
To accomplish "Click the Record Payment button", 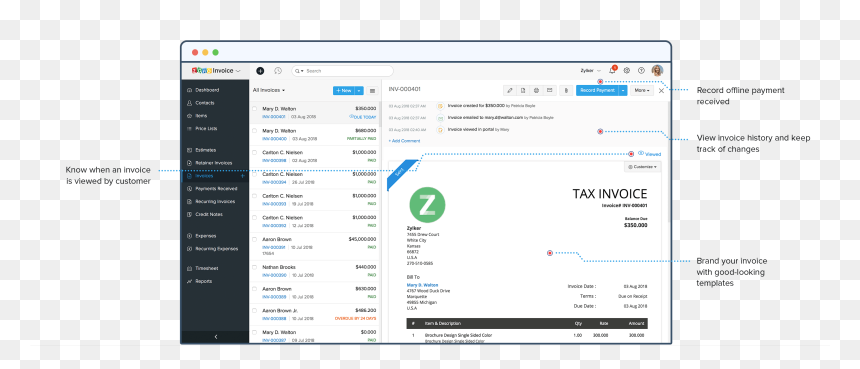I will (597, 90).
